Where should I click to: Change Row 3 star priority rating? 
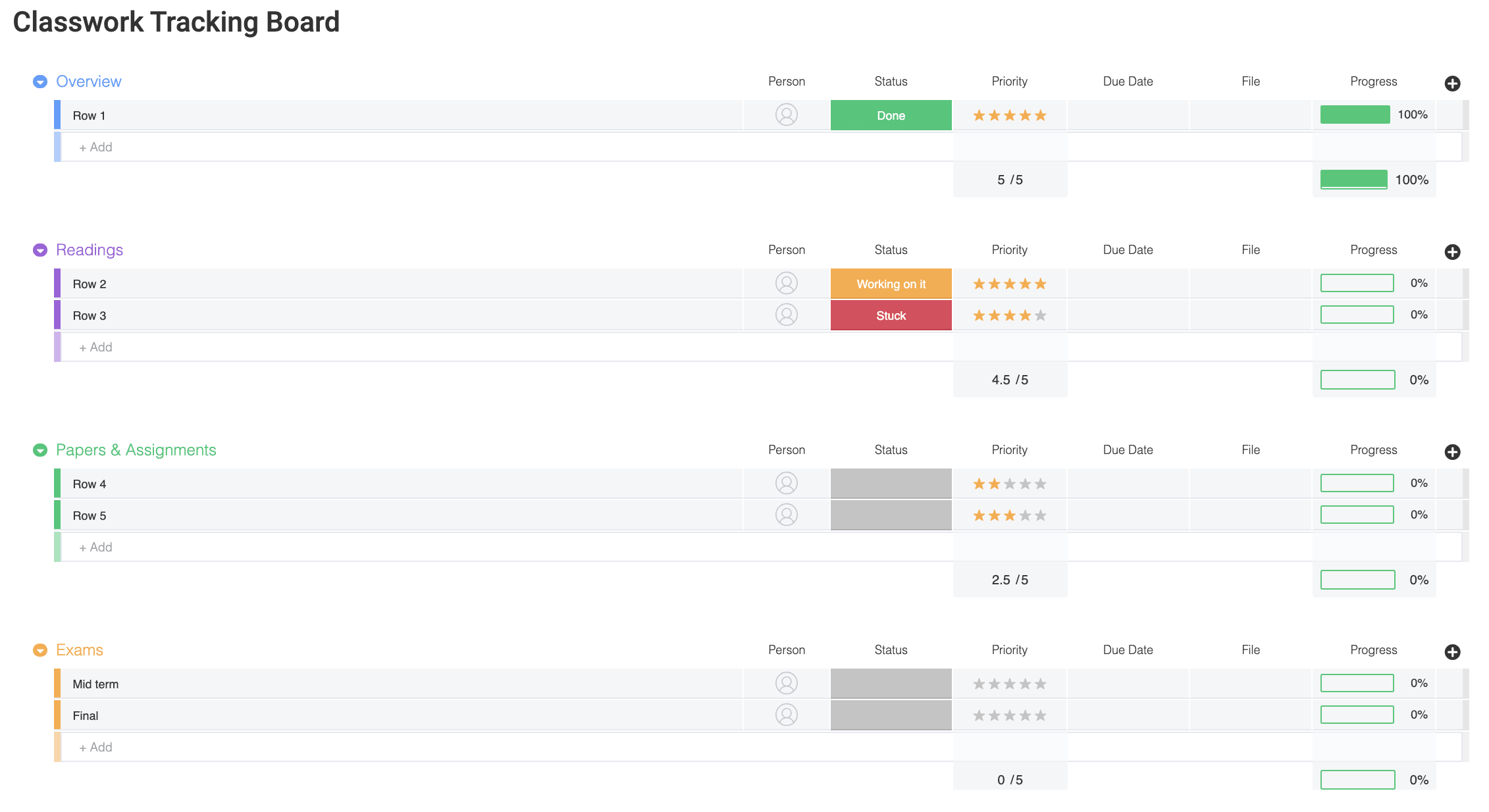[1010, 316]
